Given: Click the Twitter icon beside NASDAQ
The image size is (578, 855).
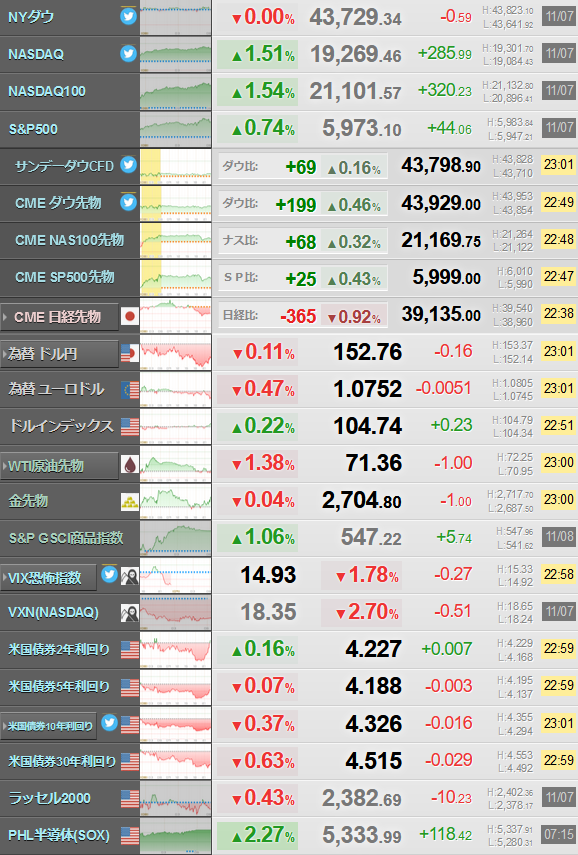Looking at the screenshot, I should [128, 53].
